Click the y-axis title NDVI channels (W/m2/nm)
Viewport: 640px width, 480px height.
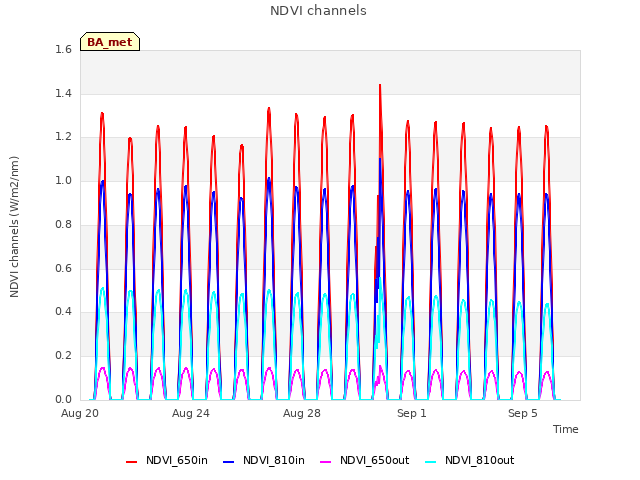[14, 227]
